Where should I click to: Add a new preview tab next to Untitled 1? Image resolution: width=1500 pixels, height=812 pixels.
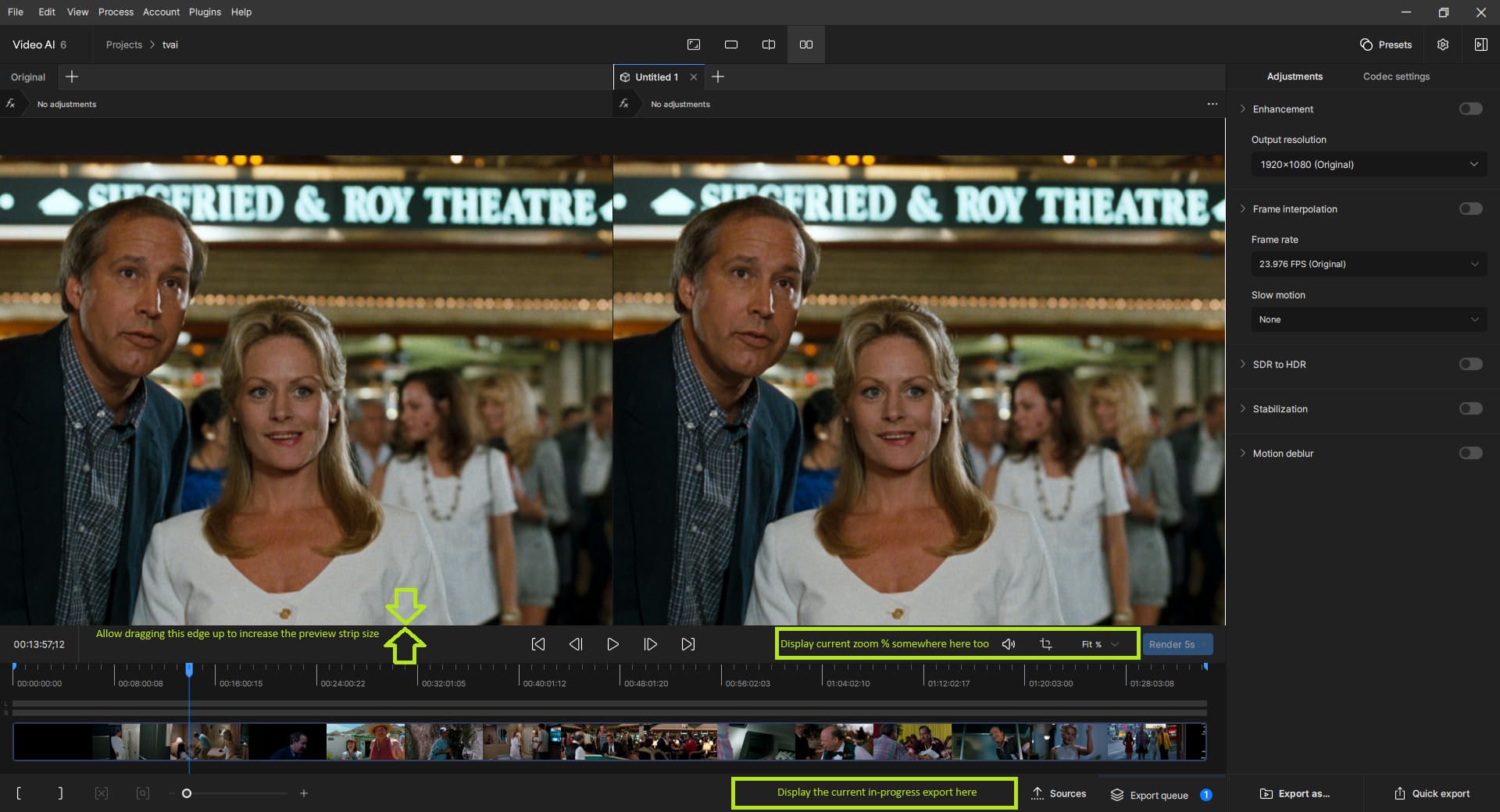click(718, 77)
